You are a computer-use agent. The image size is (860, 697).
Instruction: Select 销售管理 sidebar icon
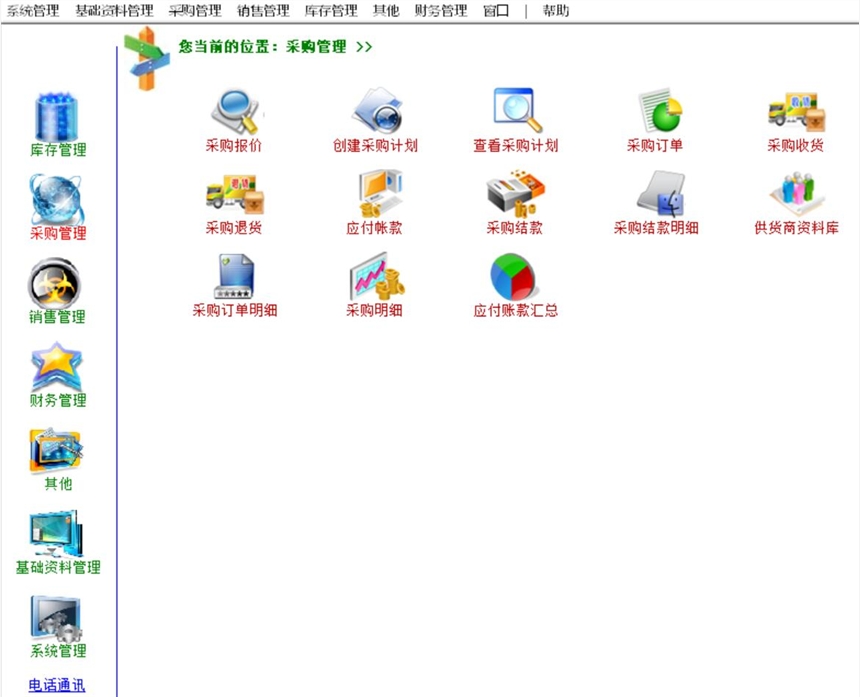click(x=55, y=284)
